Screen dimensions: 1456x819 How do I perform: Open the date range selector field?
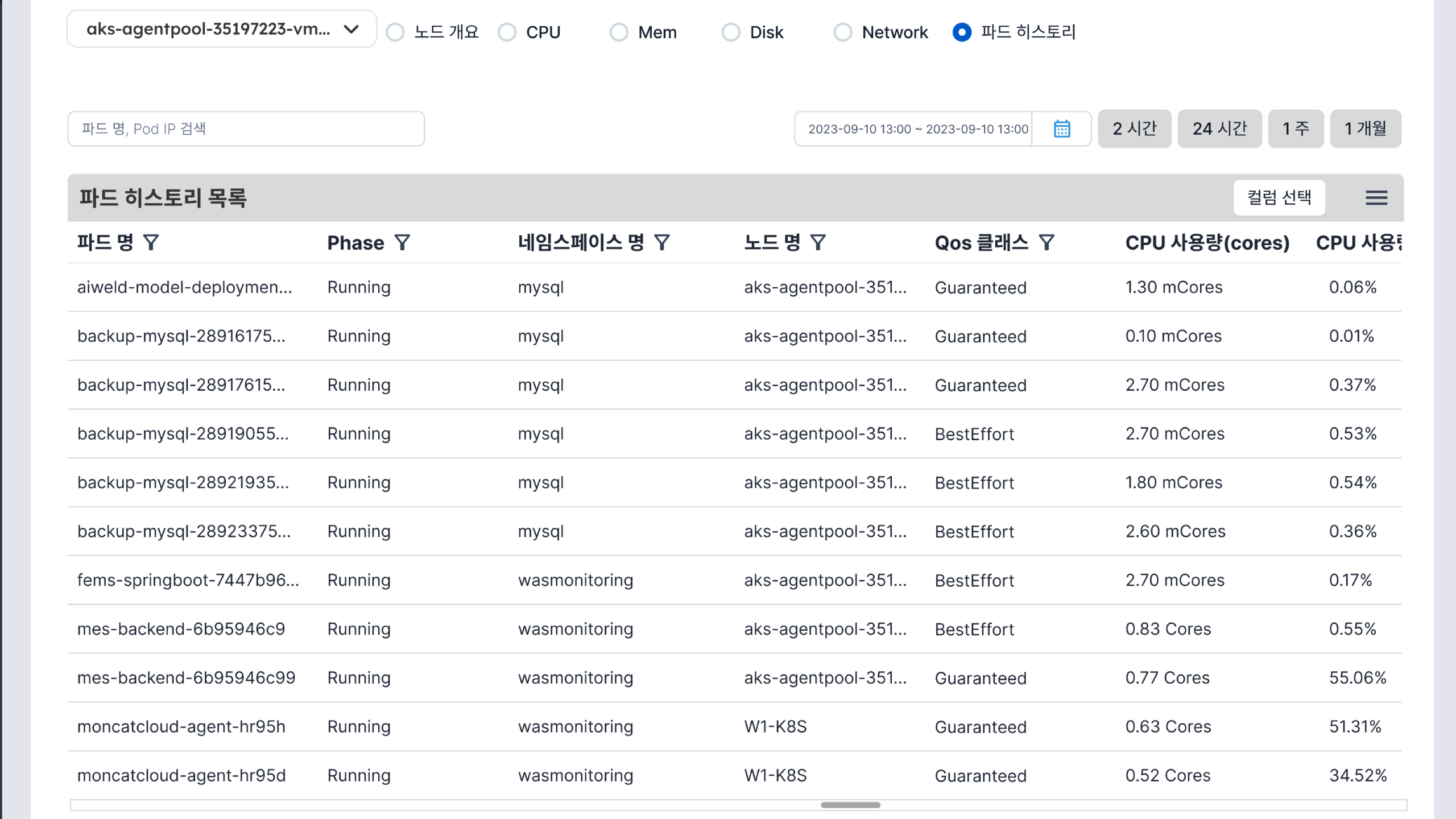(917, 129)
